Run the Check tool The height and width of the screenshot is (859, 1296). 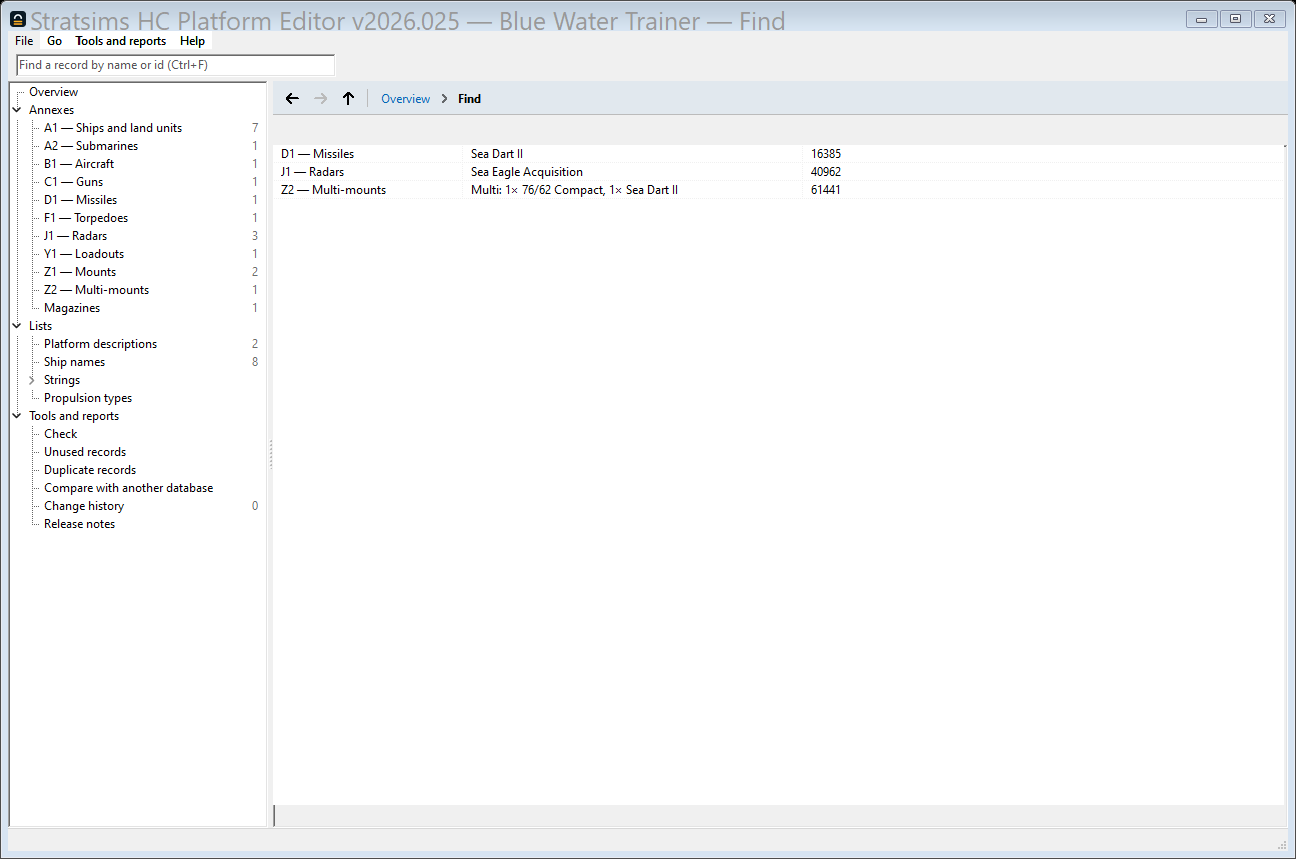click(x=60, y=434)
